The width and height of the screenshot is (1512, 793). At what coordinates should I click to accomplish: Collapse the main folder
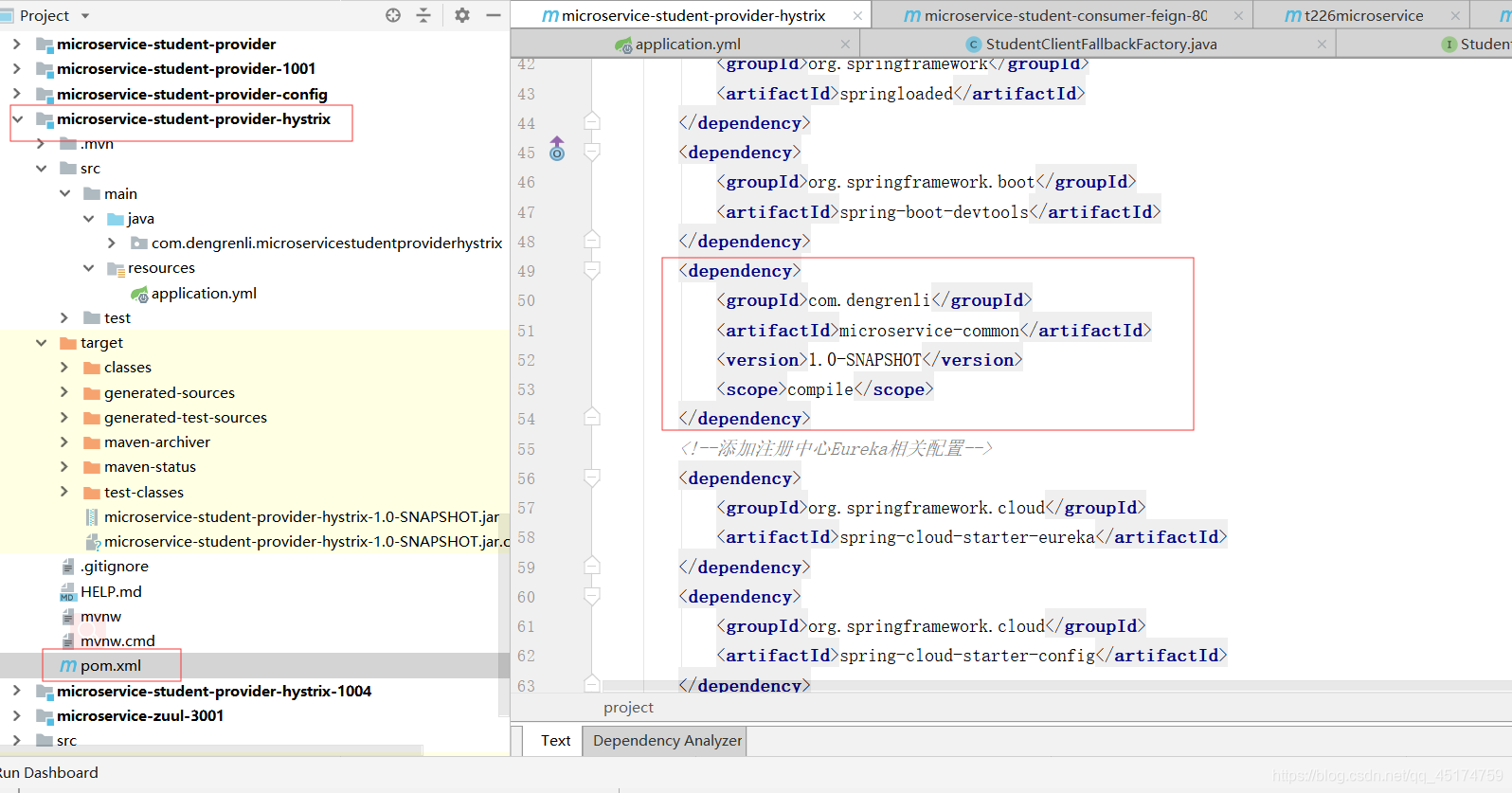click(x=64, y=193)
